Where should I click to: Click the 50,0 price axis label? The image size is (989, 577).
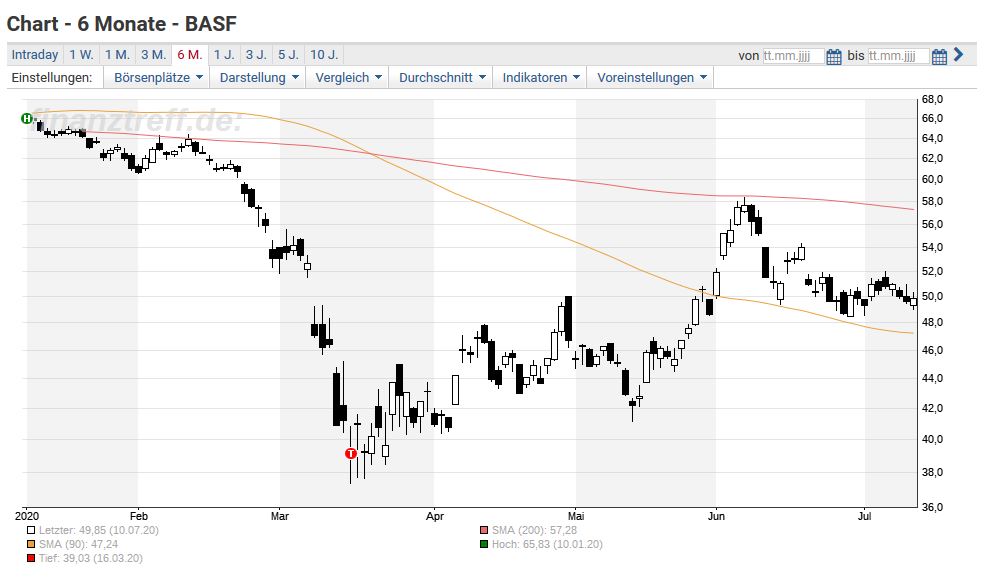(x=932, y=296)
